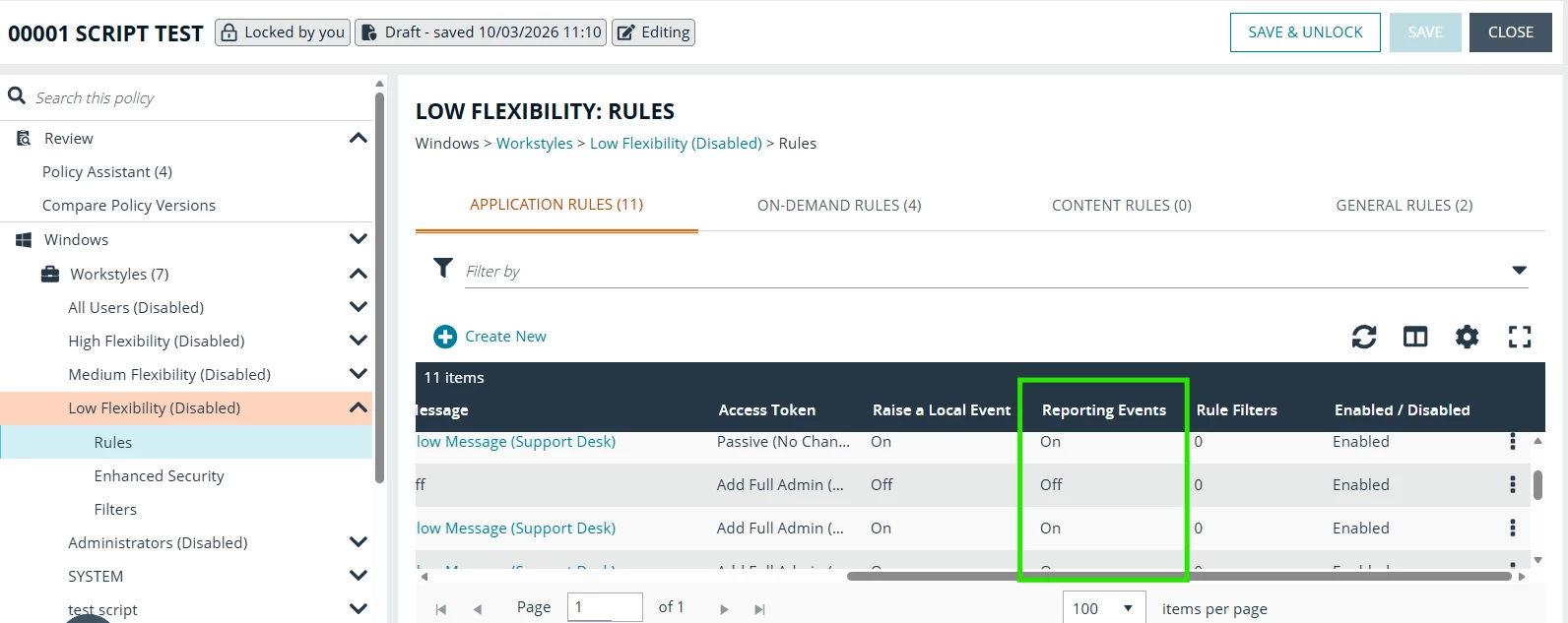Collapse the Workstyles (7) node
The height and width of the screenshot is (623, 1568).
point(359,274)
